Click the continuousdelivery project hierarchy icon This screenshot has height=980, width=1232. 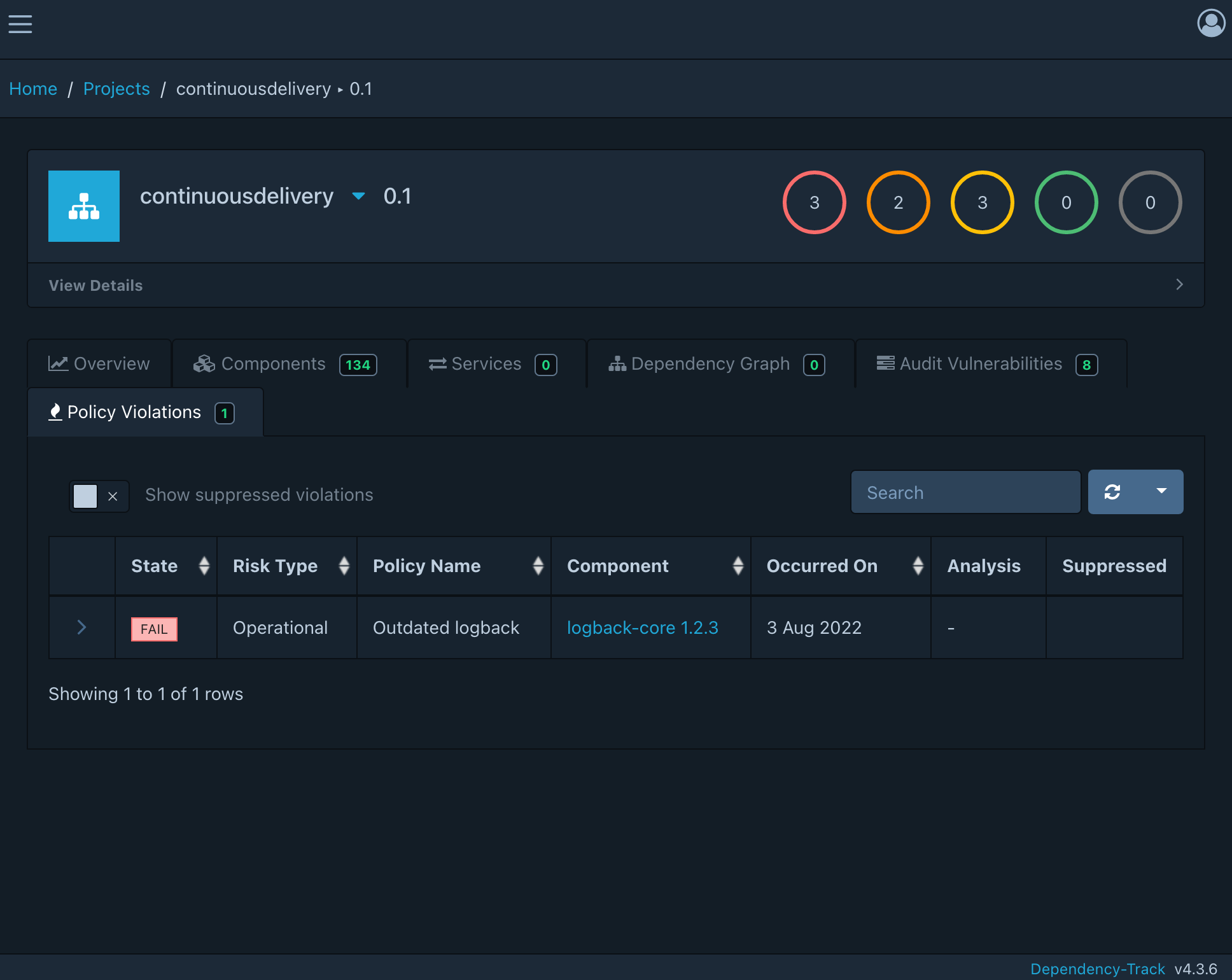[x=84, y=206]
